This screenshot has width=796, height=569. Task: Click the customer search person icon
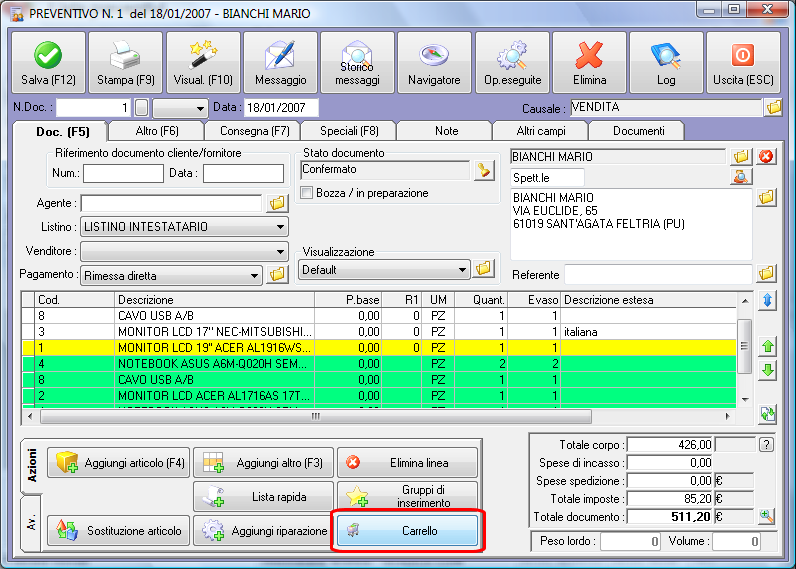[741, 177]
